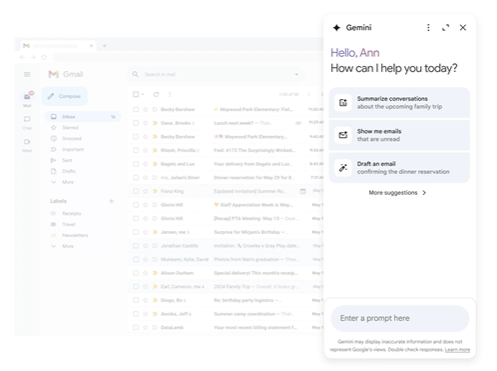Close the Gemini side panel

(463, 28)
